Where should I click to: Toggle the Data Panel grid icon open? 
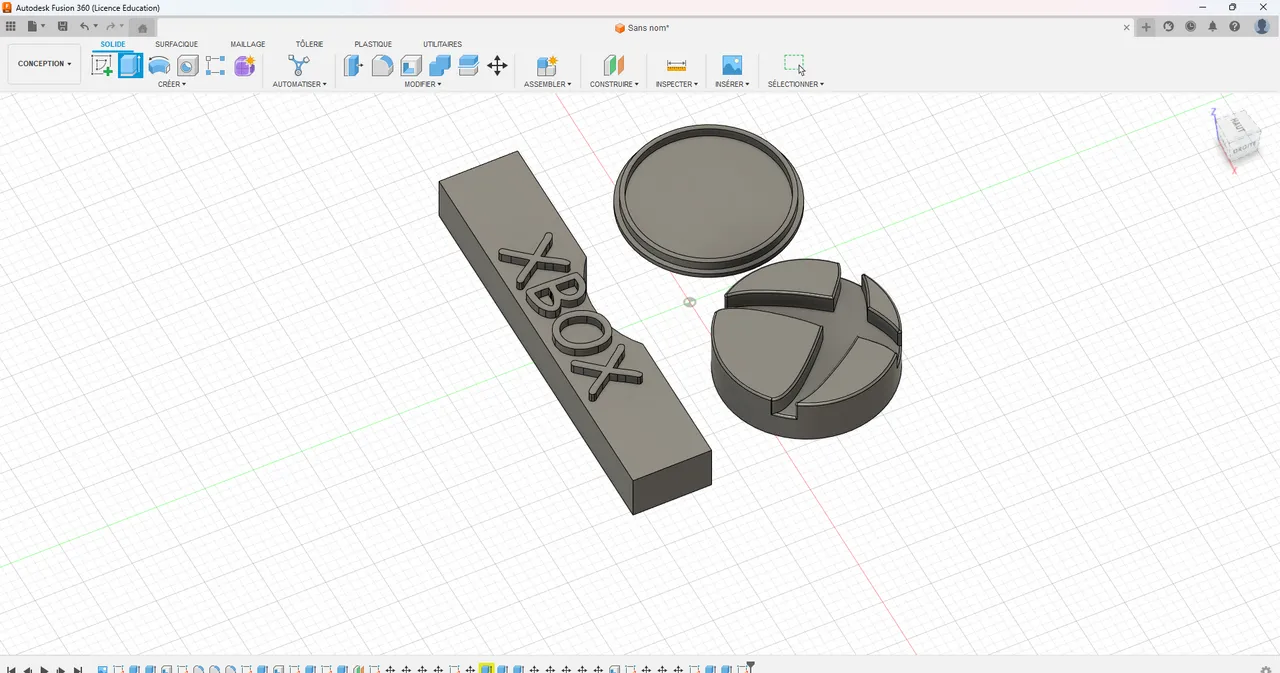[x=10, y=26]
